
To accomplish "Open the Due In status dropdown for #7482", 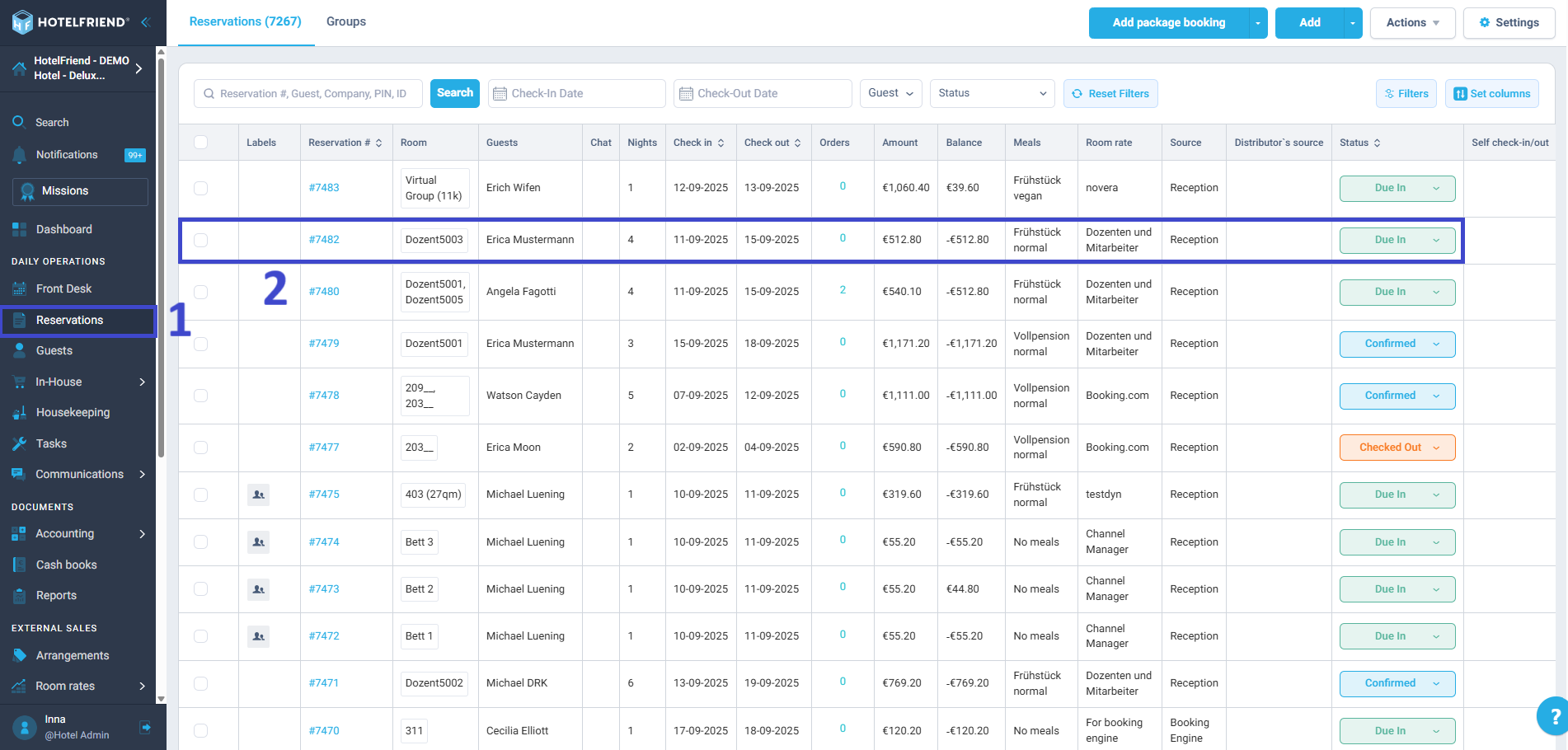I will [x=1397, y=240].
